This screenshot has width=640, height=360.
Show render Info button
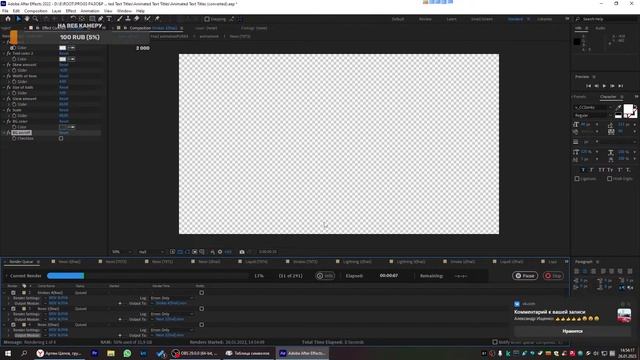coord(325,276)
